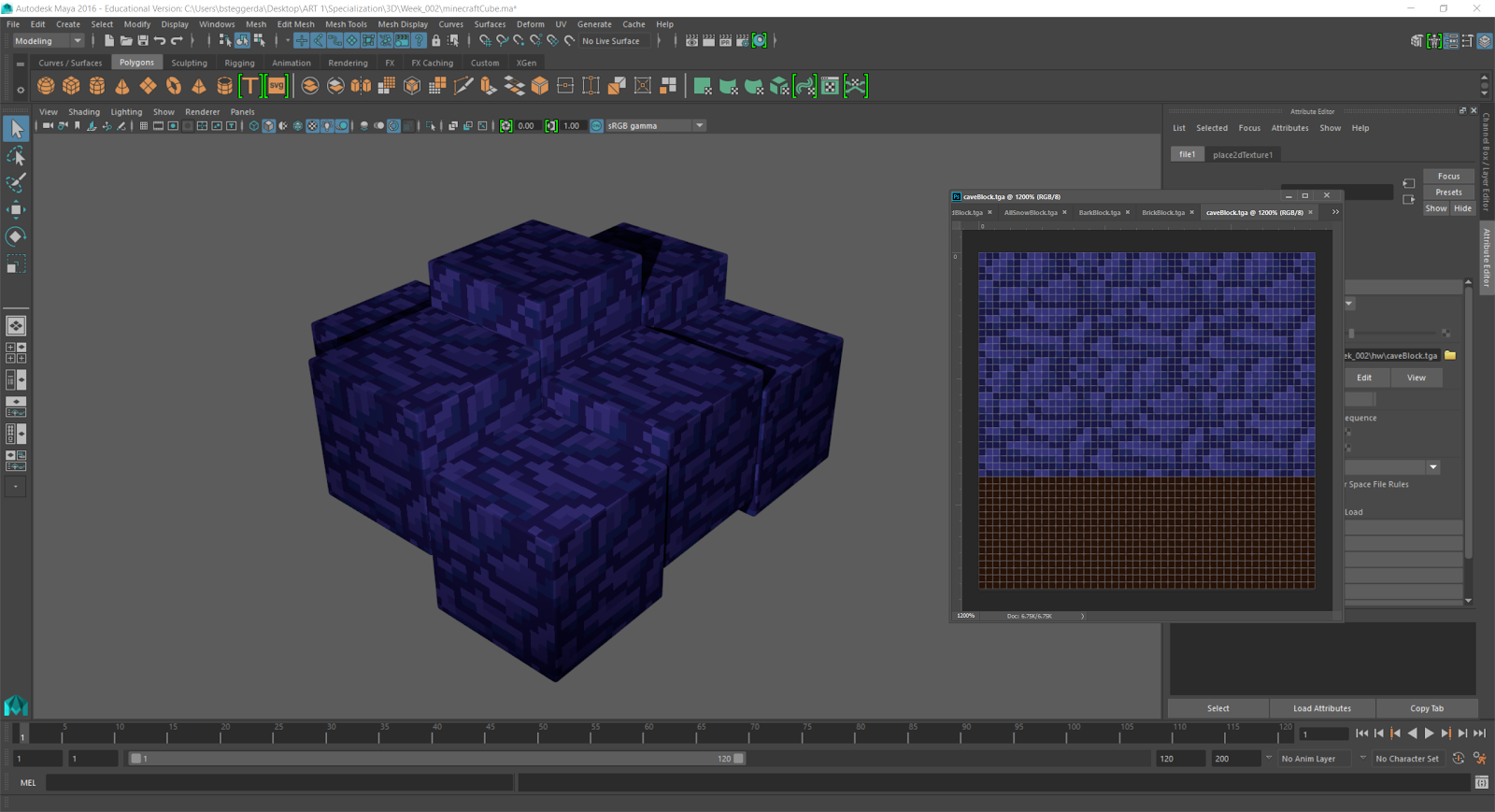Open the Mesh Tools menu
1495x812 pixels.
click(346, 24)
